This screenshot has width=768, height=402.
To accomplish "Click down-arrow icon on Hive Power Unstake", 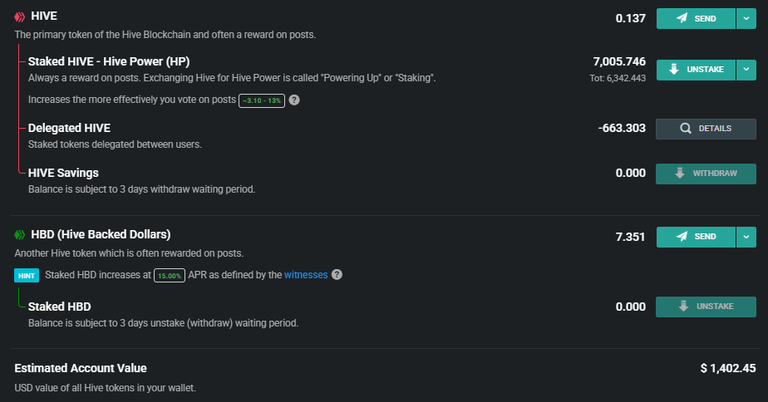I will coord(674,69).
